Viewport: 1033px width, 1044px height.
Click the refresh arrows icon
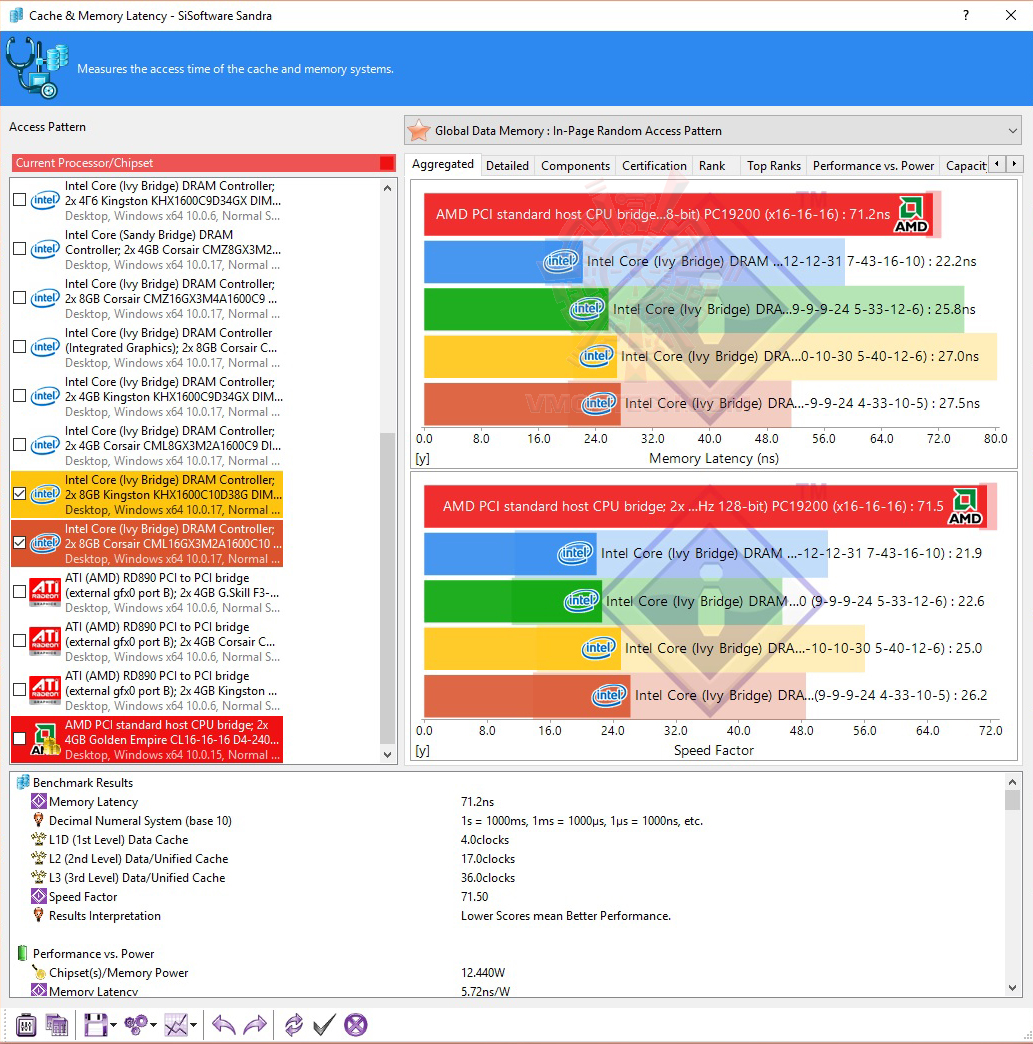pos(293,1025)
